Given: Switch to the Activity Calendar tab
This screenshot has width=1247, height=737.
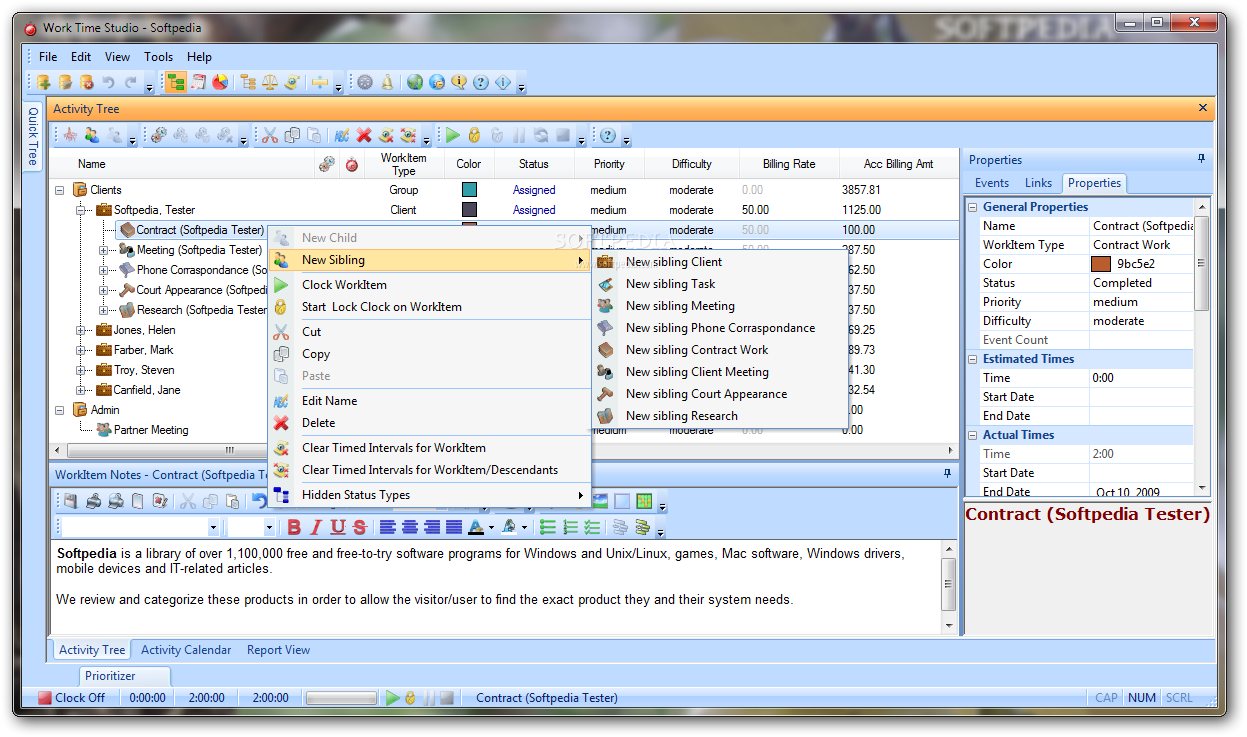Looking at the screenshot, I should tap(186, 650).
